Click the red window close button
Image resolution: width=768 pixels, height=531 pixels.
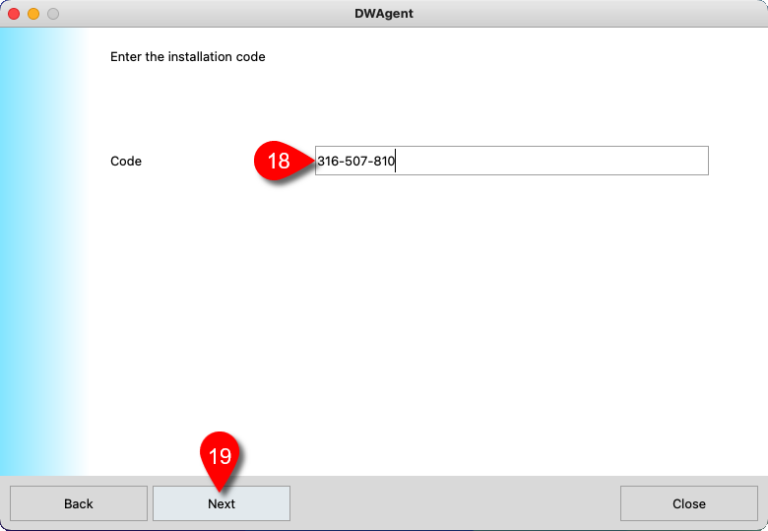click(x=14, y=14)
